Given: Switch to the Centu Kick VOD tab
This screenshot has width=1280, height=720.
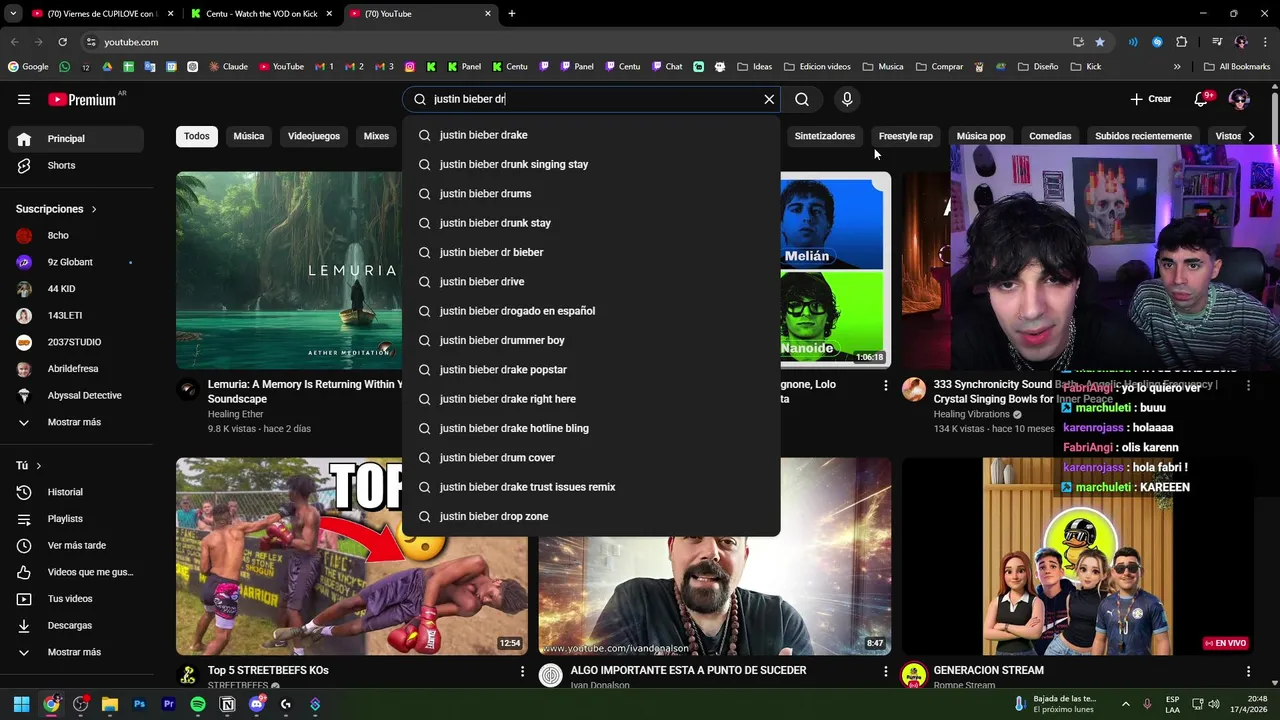Looking at the screenshot, I should [x=262, y=14].
